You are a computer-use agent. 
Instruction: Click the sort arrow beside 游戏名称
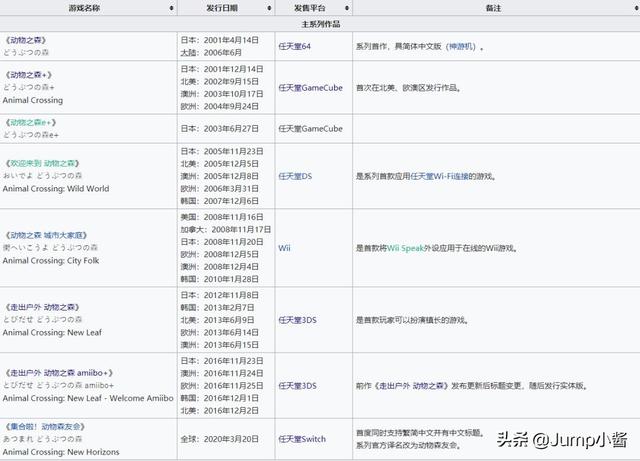[x=171, y=8]
